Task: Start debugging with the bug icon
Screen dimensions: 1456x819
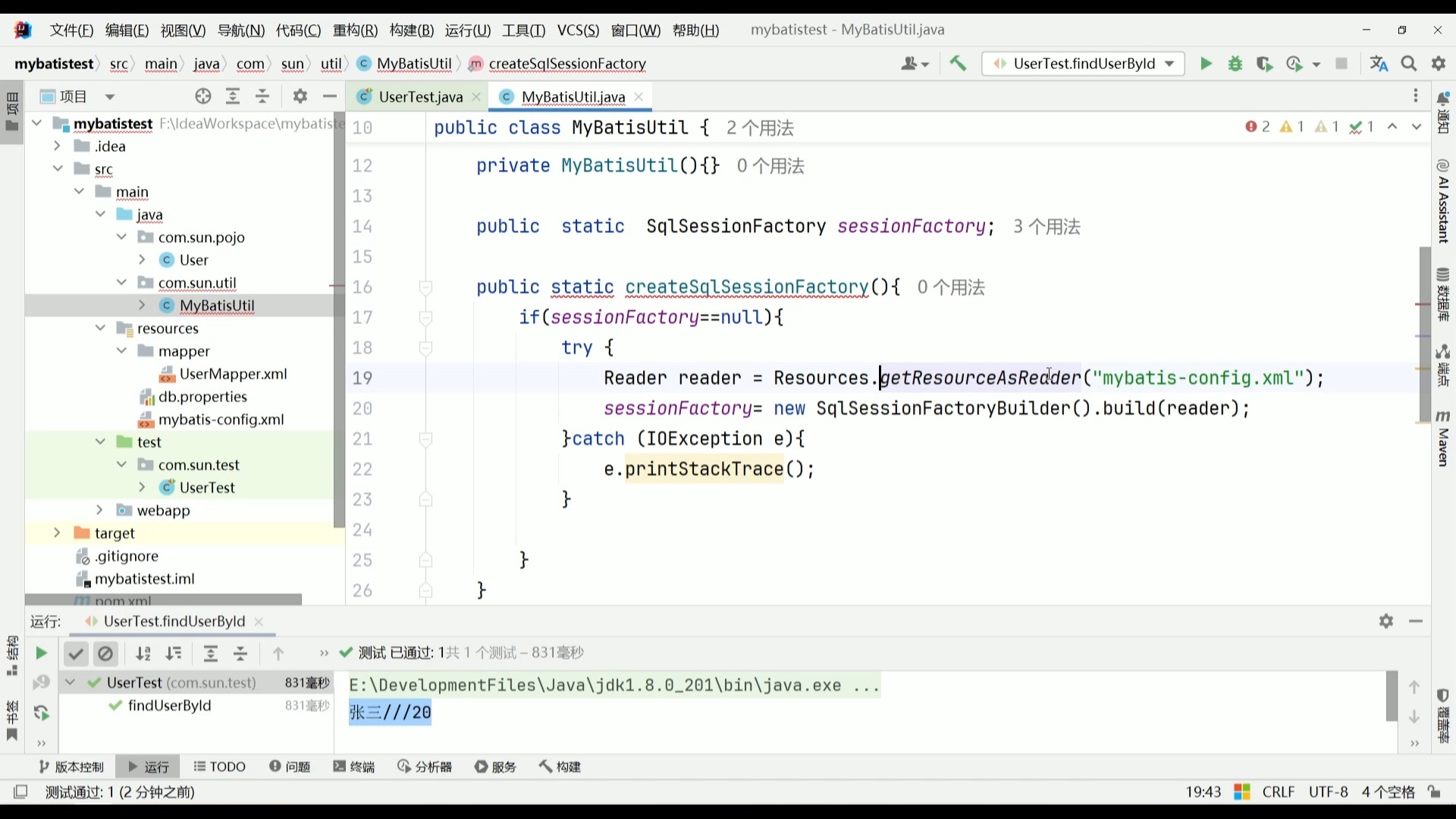Action: (x=1235, y=64)
